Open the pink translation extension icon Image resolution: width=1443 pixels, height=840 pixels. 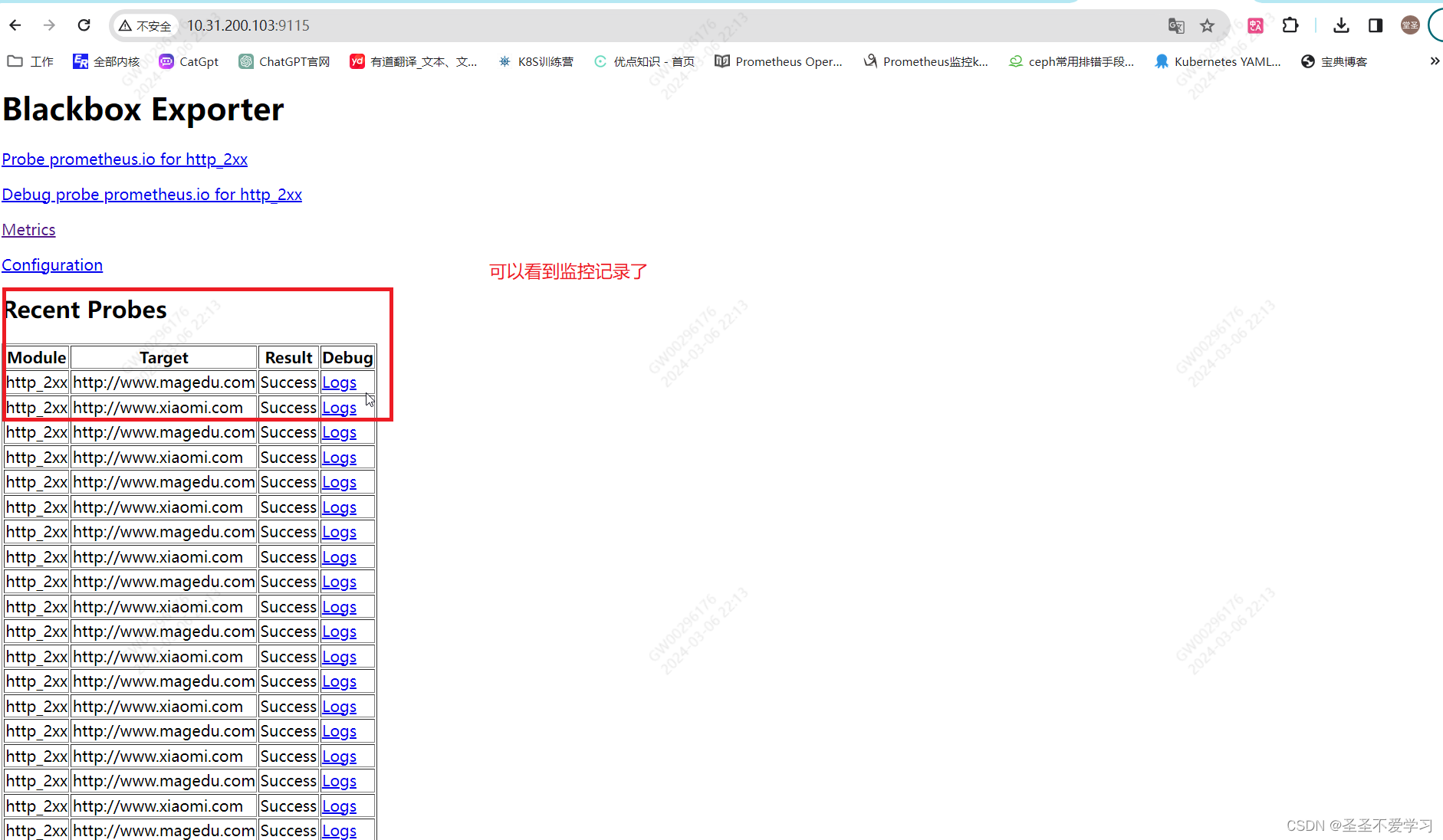point(1255,25)
